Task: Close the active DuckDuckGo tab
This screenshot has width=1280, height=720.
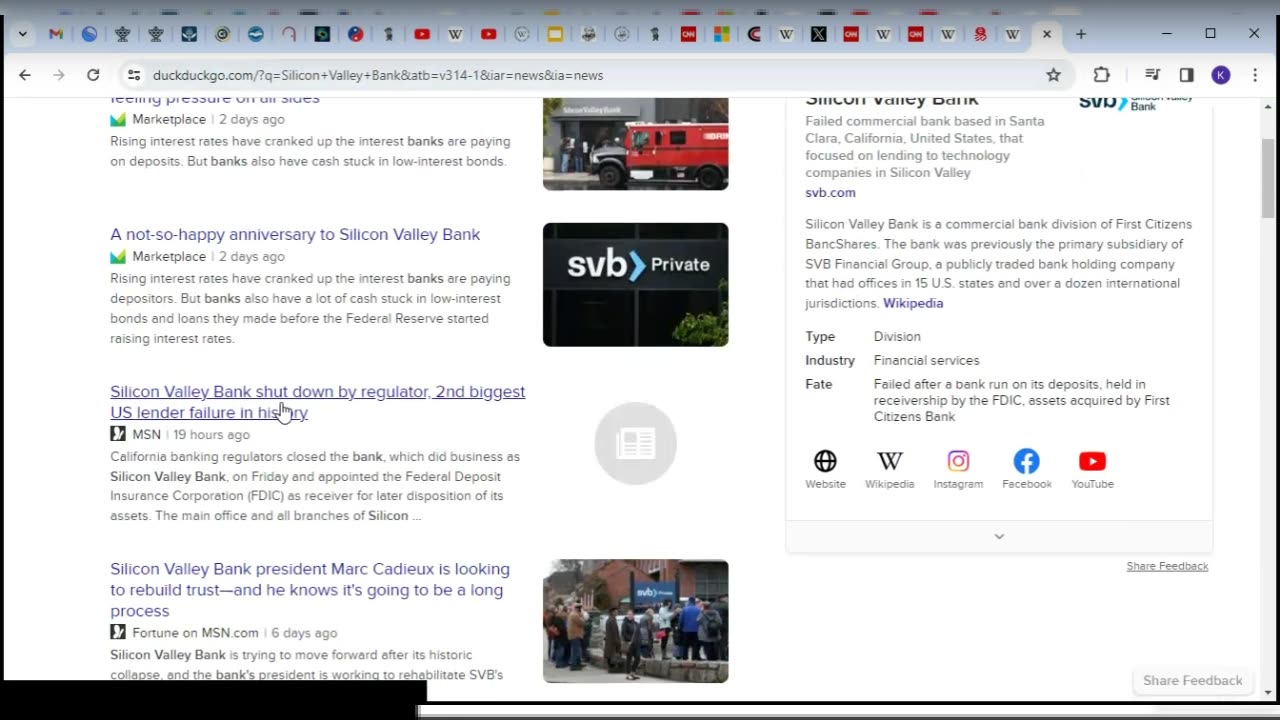Action: (1047, 34)
